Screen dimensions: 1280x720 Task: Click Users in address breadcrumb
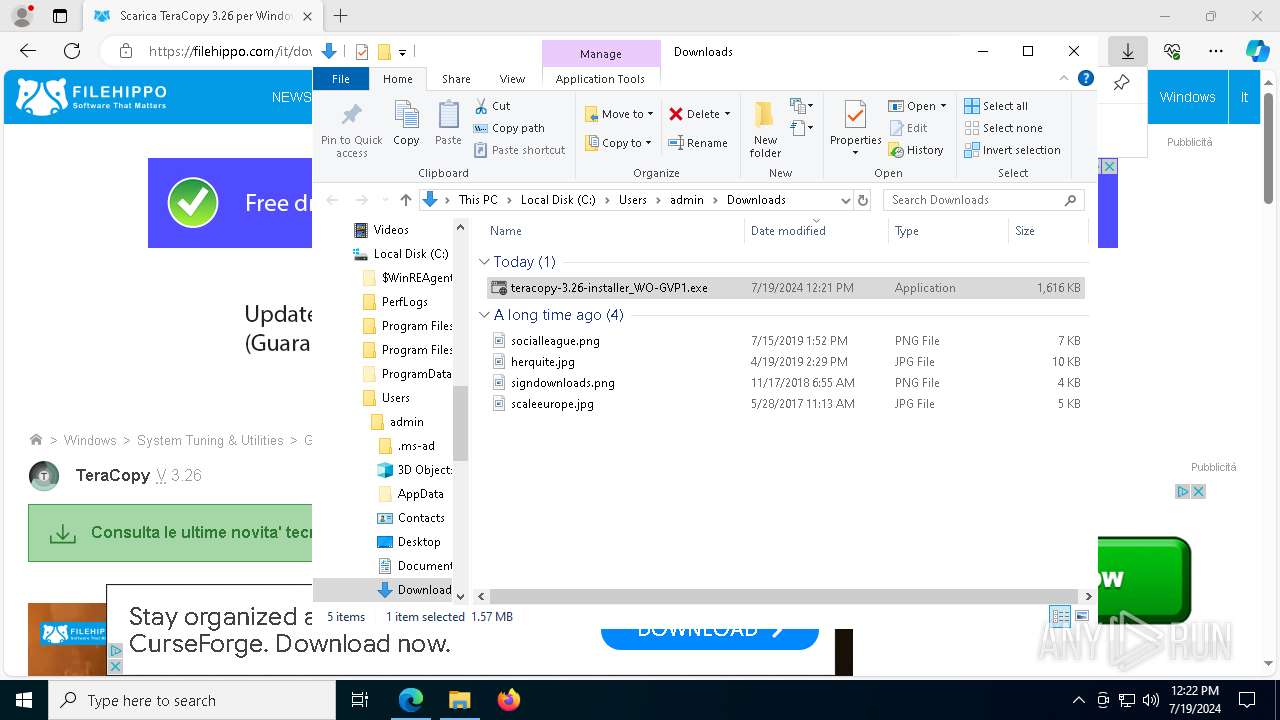click(x=633, y=200)
